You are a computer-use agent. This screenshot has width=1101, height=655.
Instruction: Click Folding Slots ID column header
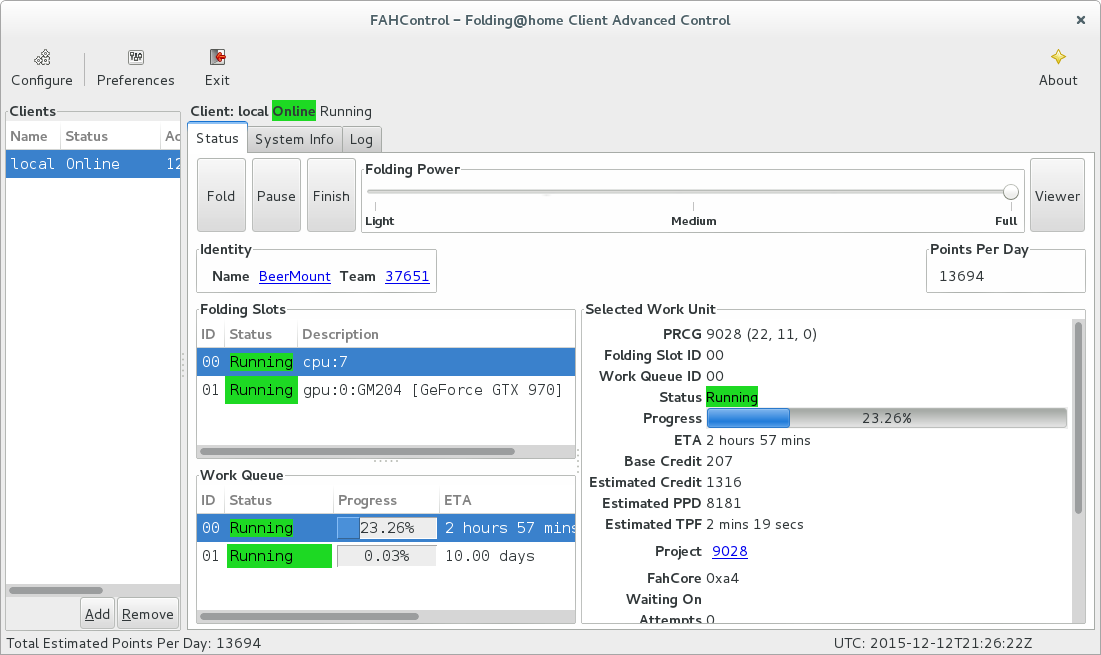210,334
